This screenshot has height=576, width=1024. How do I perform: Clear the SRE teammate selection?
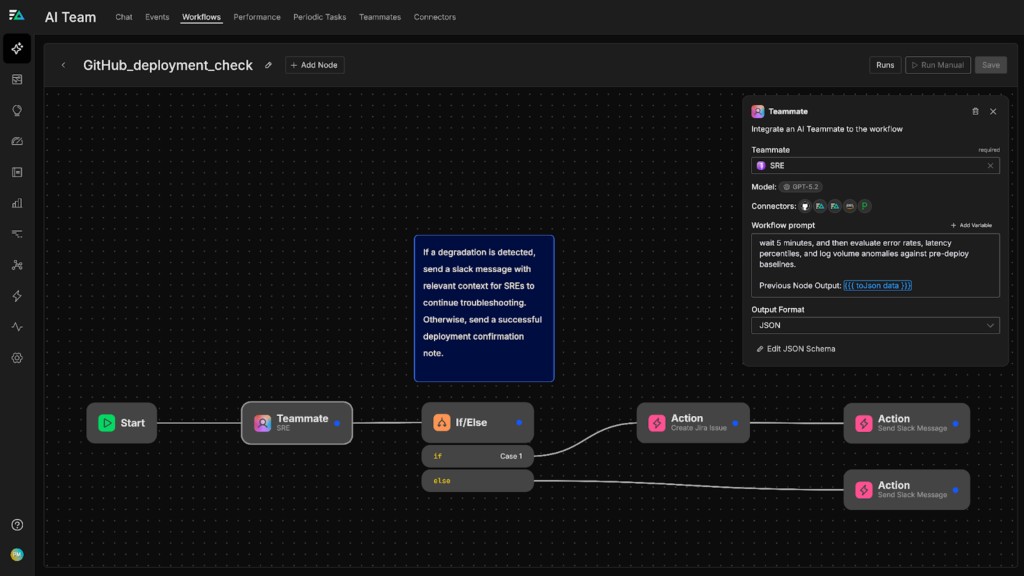pyautogui.click(x=990, y=166)
